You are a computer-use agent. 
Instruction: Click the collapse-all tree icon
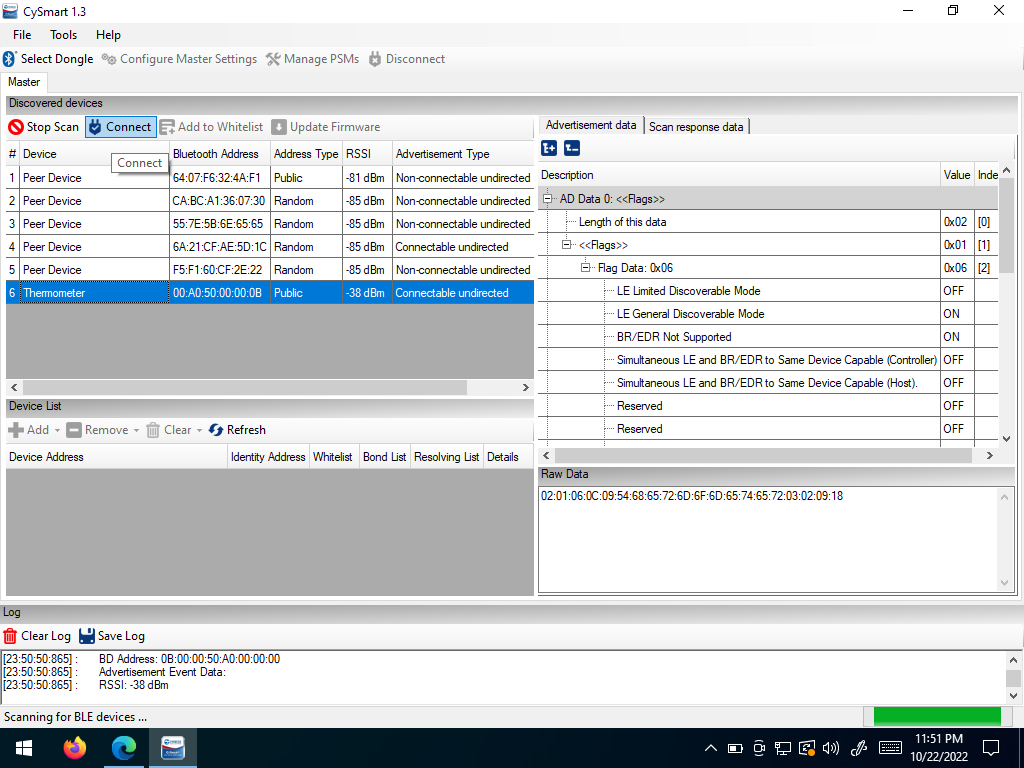[572, 149]
